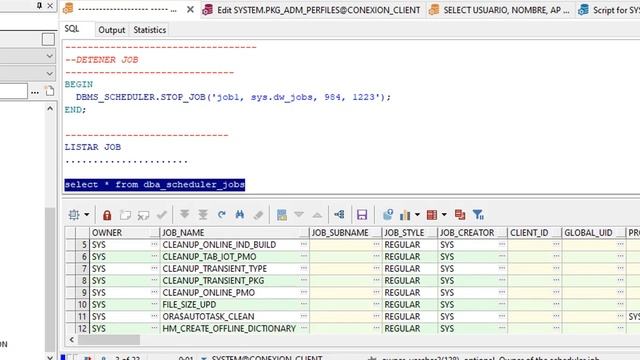Click the blue filter funnel icon

478,215
